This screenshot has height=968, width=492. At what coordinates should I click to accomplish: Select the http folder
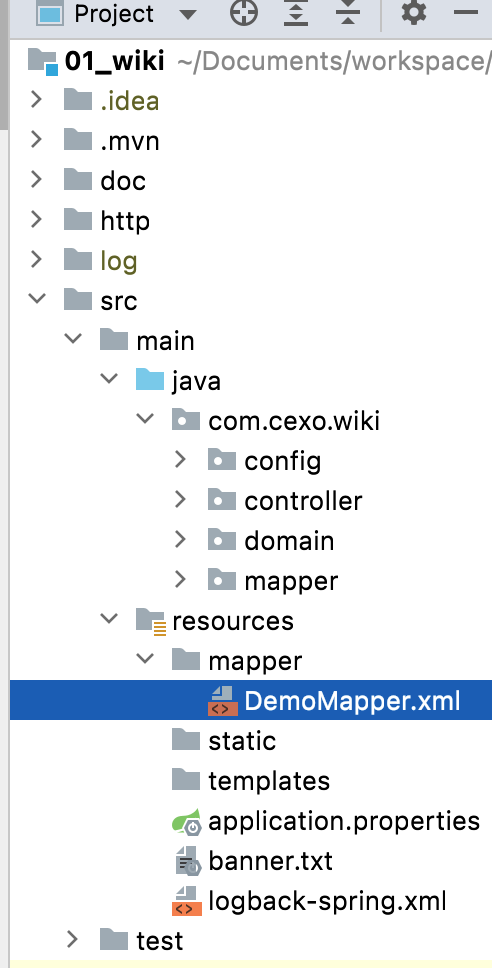coord(125,220)
